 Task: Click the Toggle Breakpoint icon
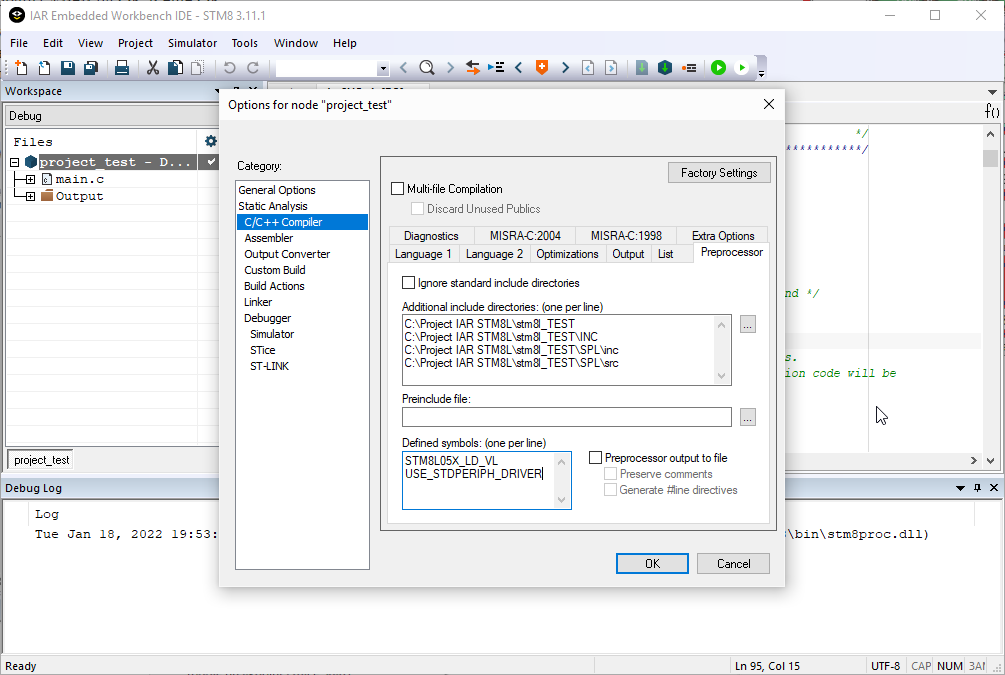[x=690, y=67]
